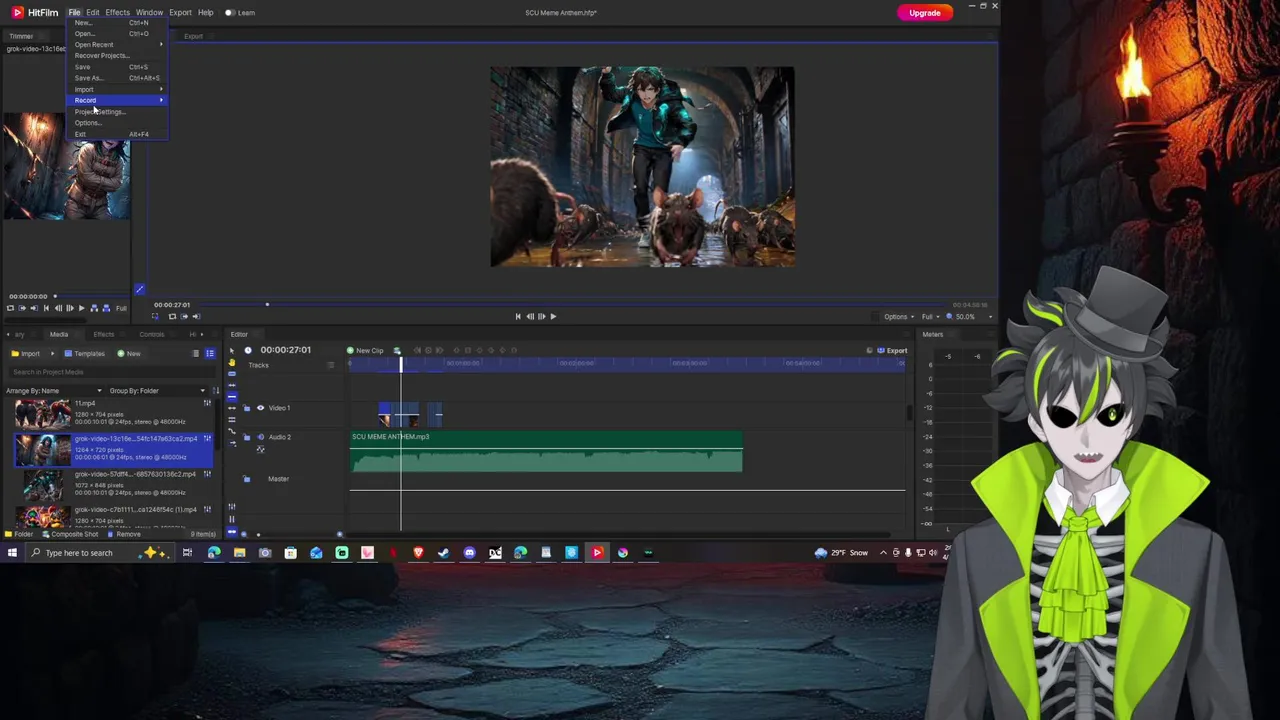Switch to the Controls tab
This screenshot has width=1280, height=720.
(152, 334)
